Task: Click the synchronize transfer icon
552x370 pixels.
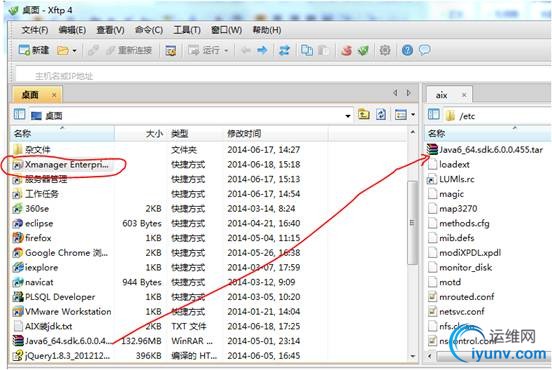Action: pyautogui.click(x=284, y=50)
